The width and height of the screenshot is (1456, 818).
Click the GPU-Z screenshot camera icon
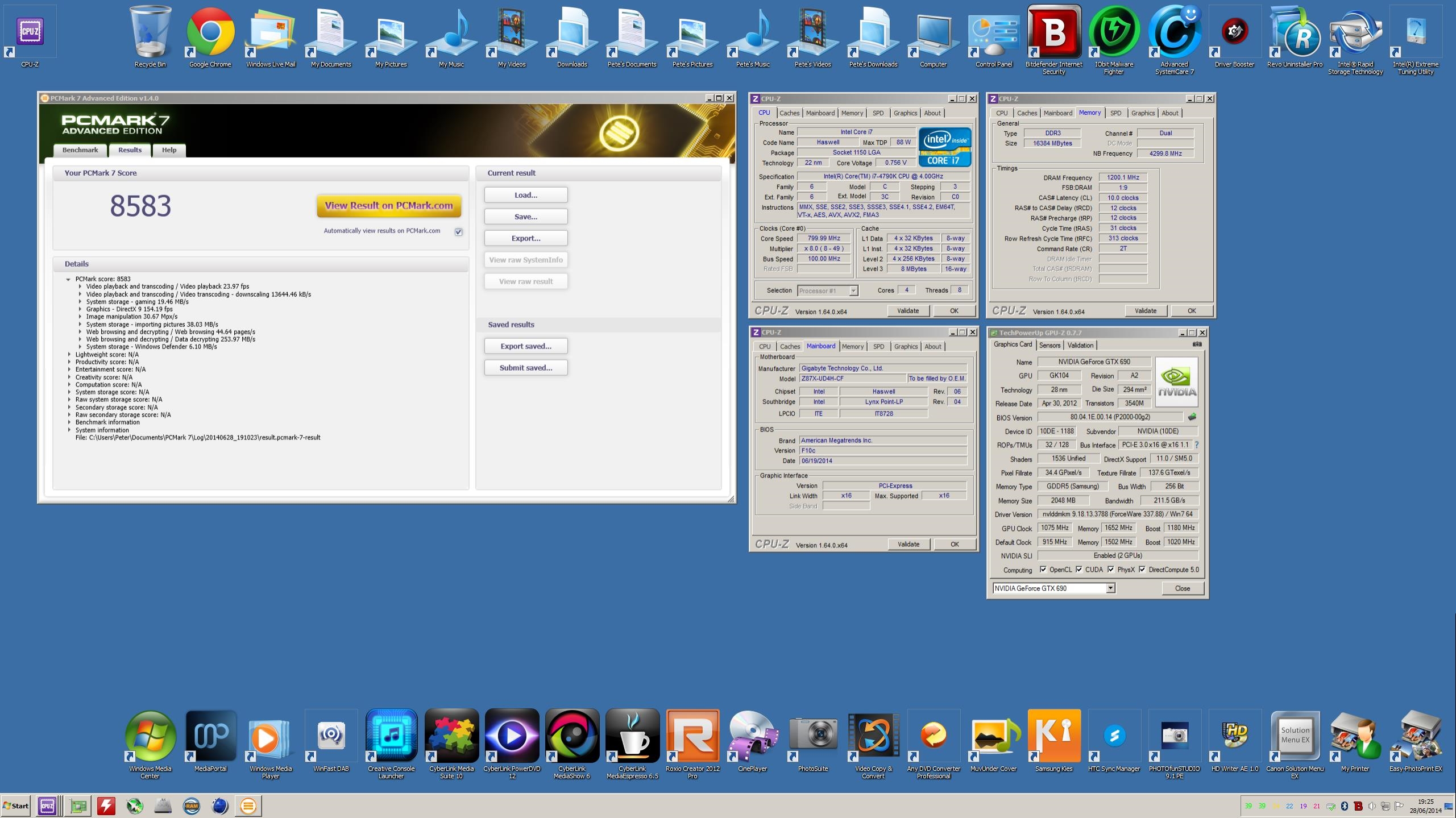click(x=1197, y=344)
